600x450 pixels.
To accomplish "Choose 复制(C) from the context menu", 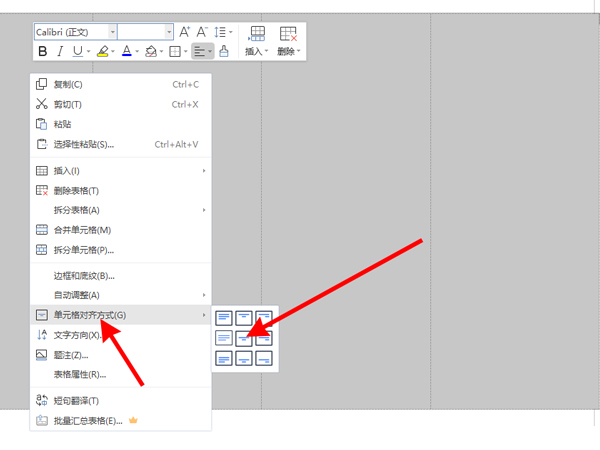I will coord(68,85).
